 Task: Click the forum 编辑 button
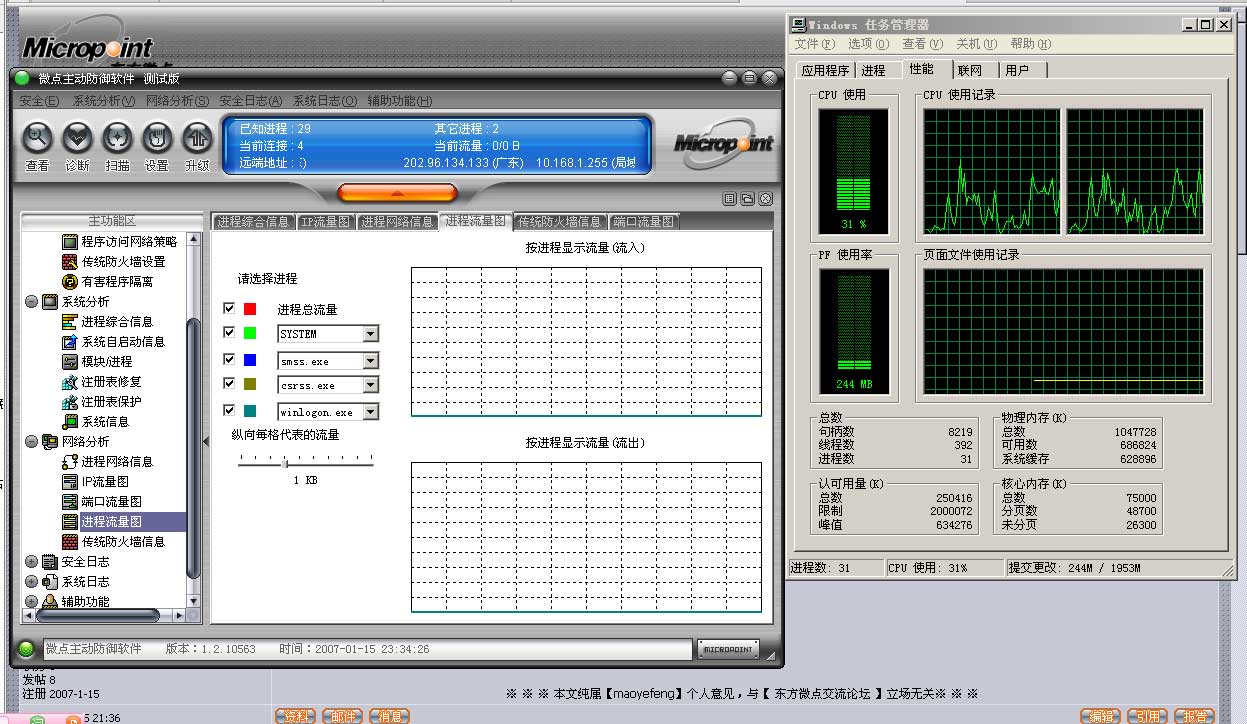(1101, 716)
